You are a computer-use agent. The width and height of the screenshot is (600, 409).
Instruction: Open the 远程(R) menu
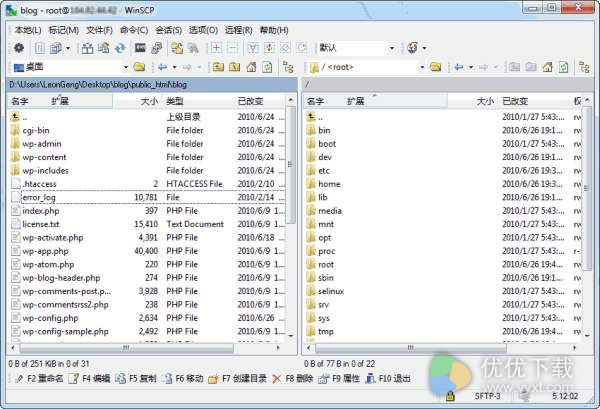tap(238, 30)
